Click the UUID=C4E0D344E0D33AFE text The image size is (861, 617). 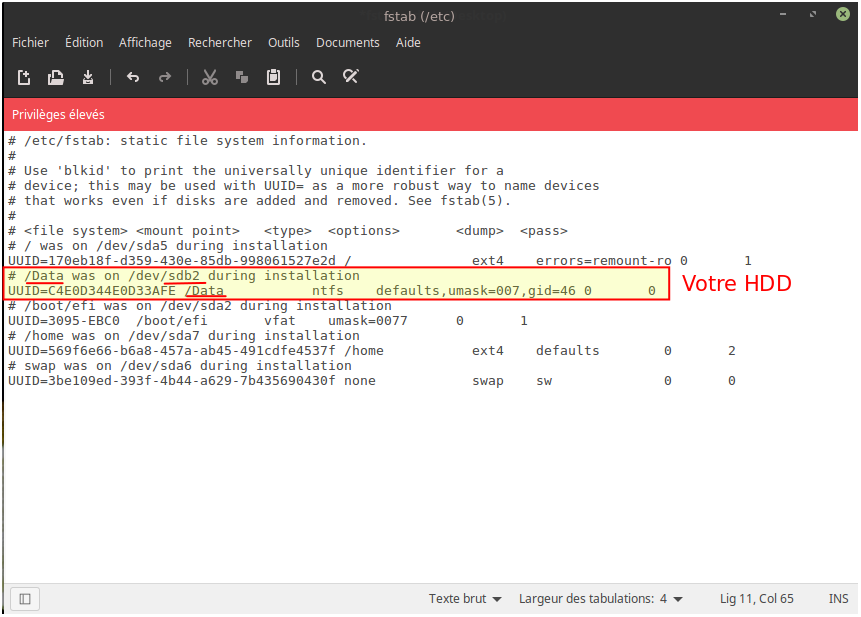(x=92, y=291)
